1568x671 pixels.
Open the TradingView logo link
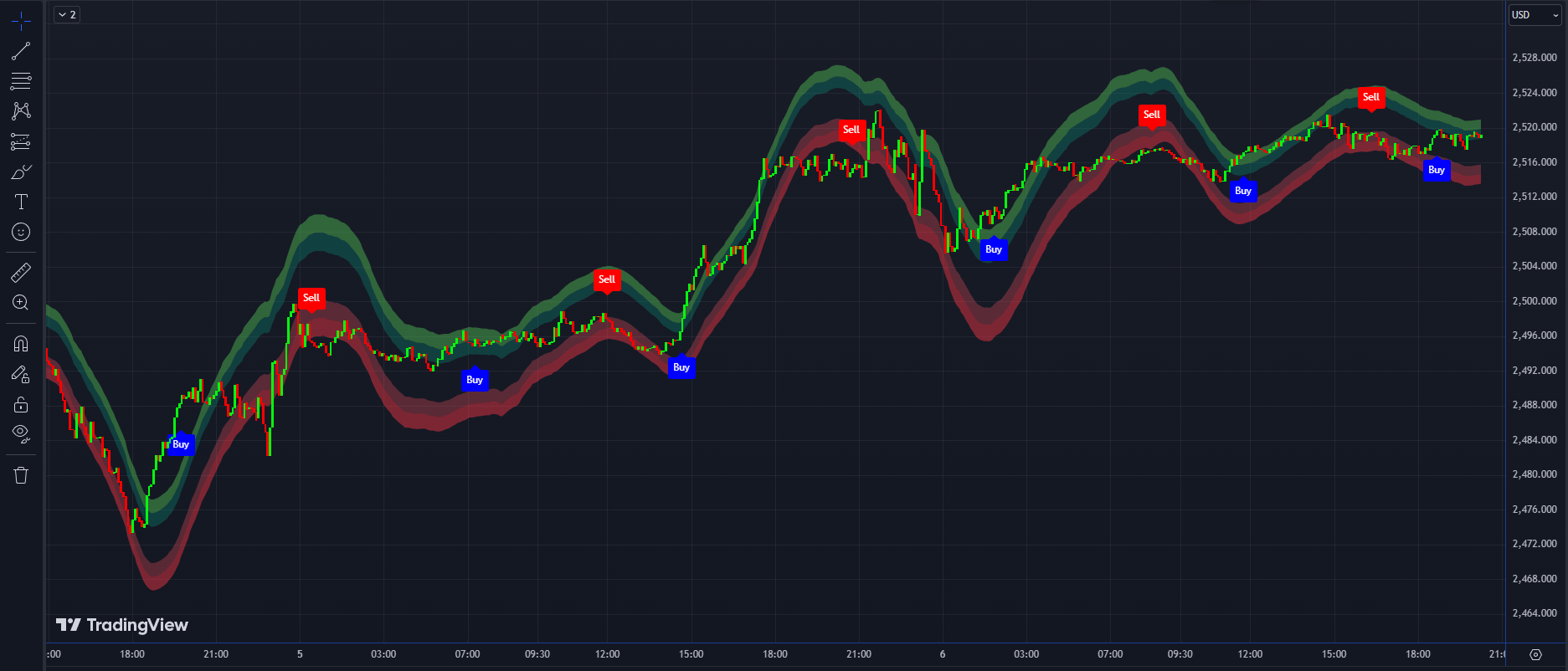coord(122,625)
